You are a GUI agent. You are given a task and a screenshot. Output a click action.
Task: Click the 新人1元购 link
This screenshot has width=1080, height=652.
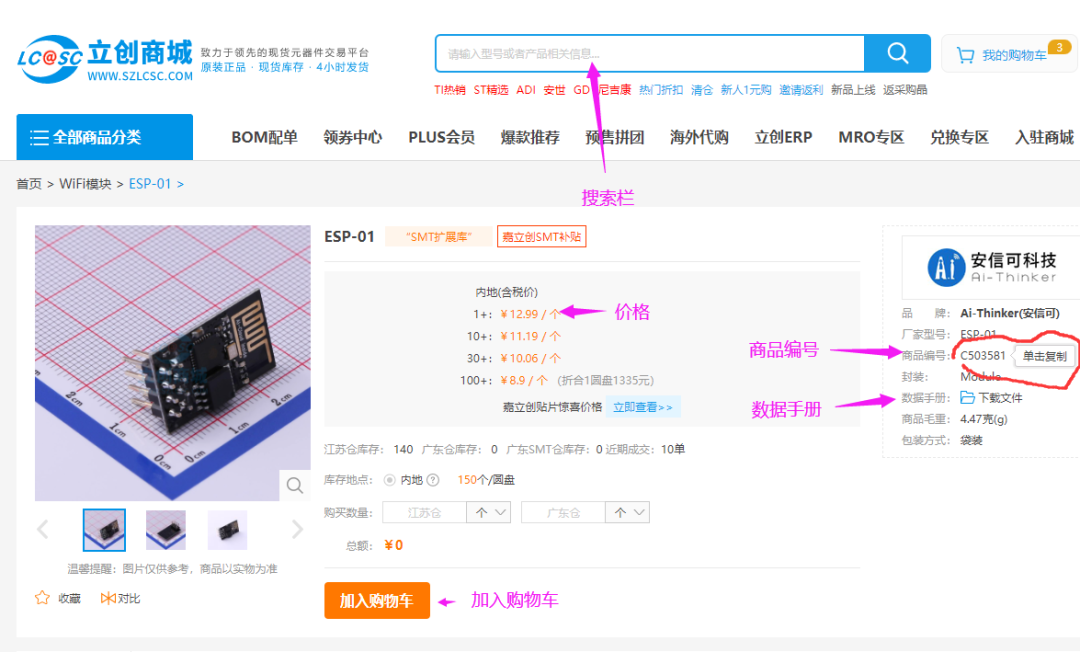point(746,90)
